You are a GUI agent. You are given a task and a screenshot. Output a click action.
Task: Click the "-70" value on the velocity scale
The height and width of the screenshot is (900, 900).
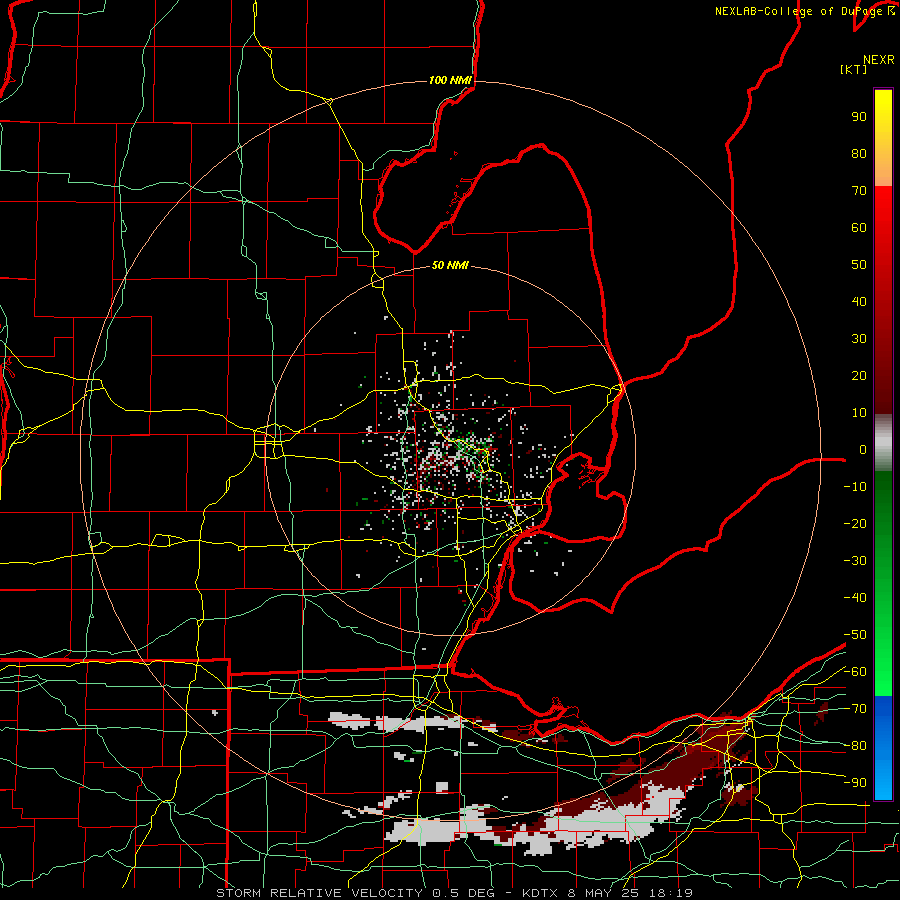855,709
